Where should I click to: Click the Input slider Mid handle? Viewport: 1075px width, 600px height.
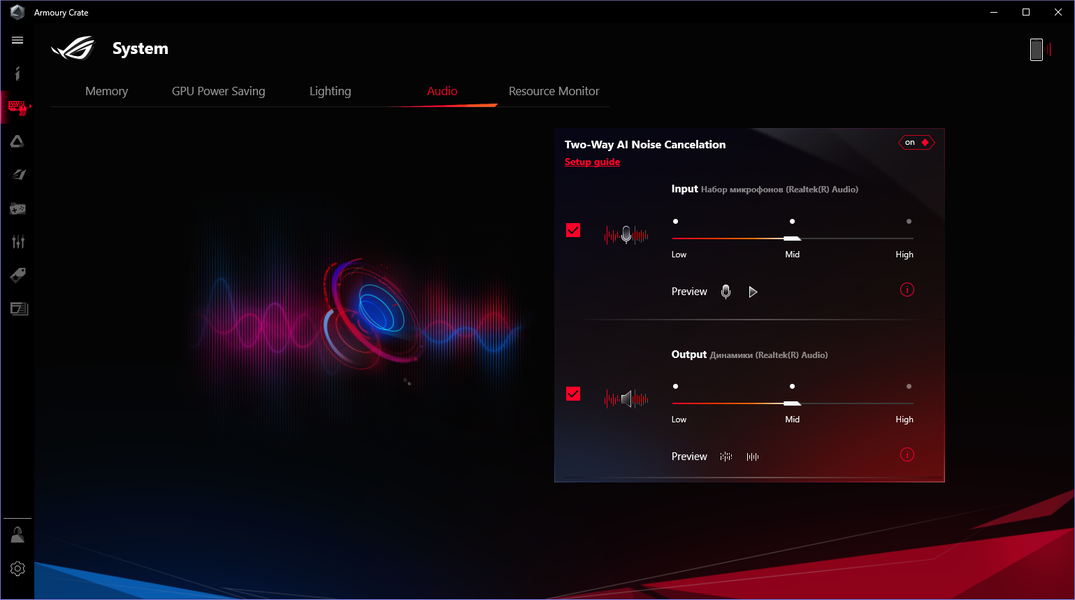(792, 238)
